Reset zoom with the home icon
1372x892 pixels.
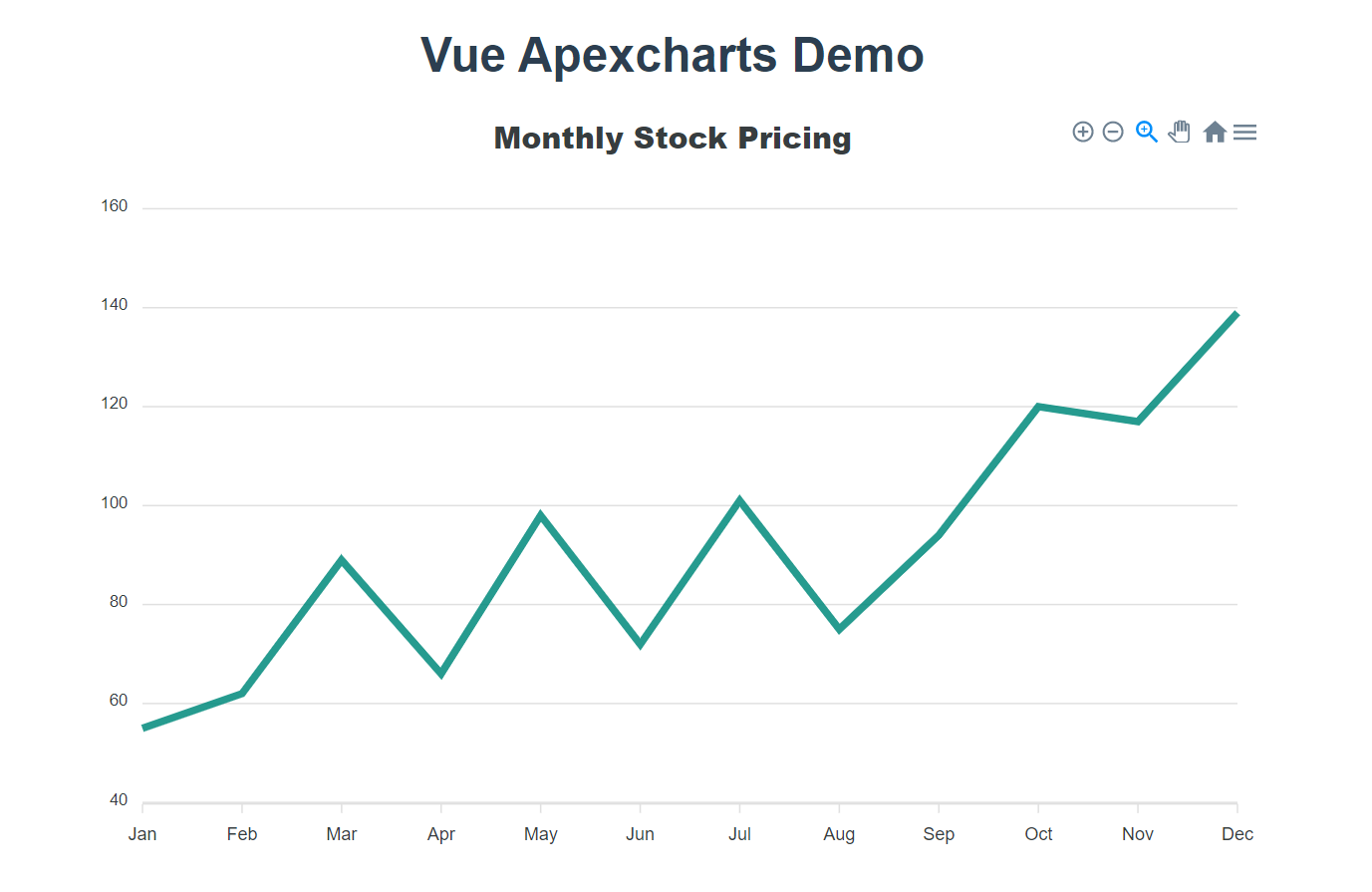click(1214, 132)
